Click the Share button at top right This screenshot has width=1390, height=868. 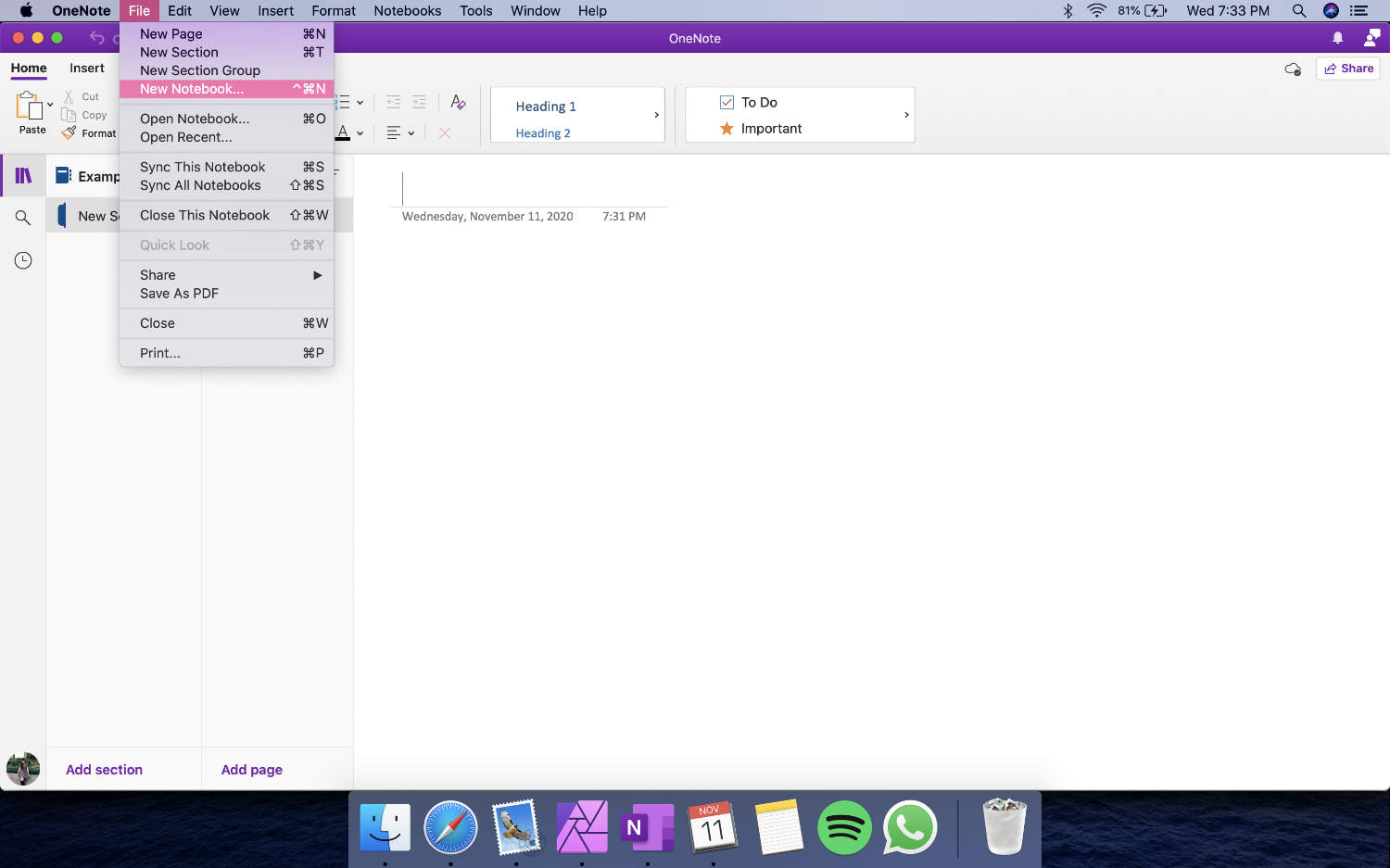(x=1348, y=69)
